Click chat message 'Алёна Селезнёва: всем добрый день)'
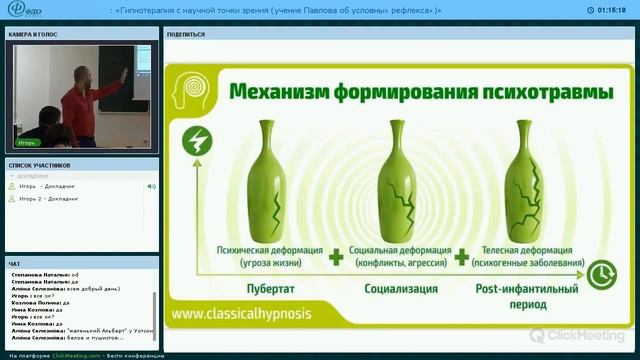Screen dimensions: 640x360 pyautogui.click(x=66, y=289)
